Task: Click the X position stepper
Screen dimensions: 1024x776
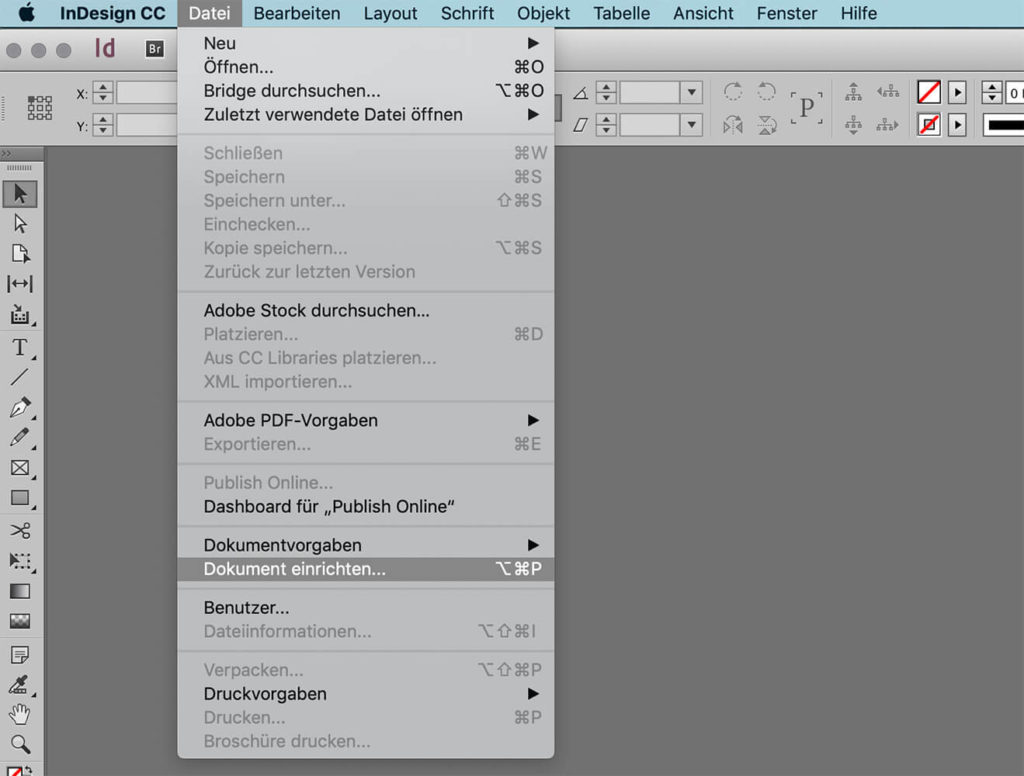Action: point(103,92)
